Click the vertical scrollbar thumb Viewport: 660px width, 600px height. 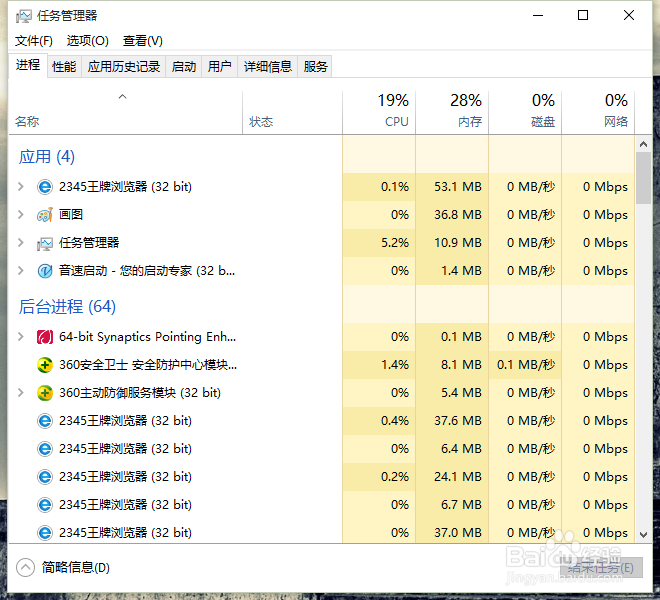(643, 179)
